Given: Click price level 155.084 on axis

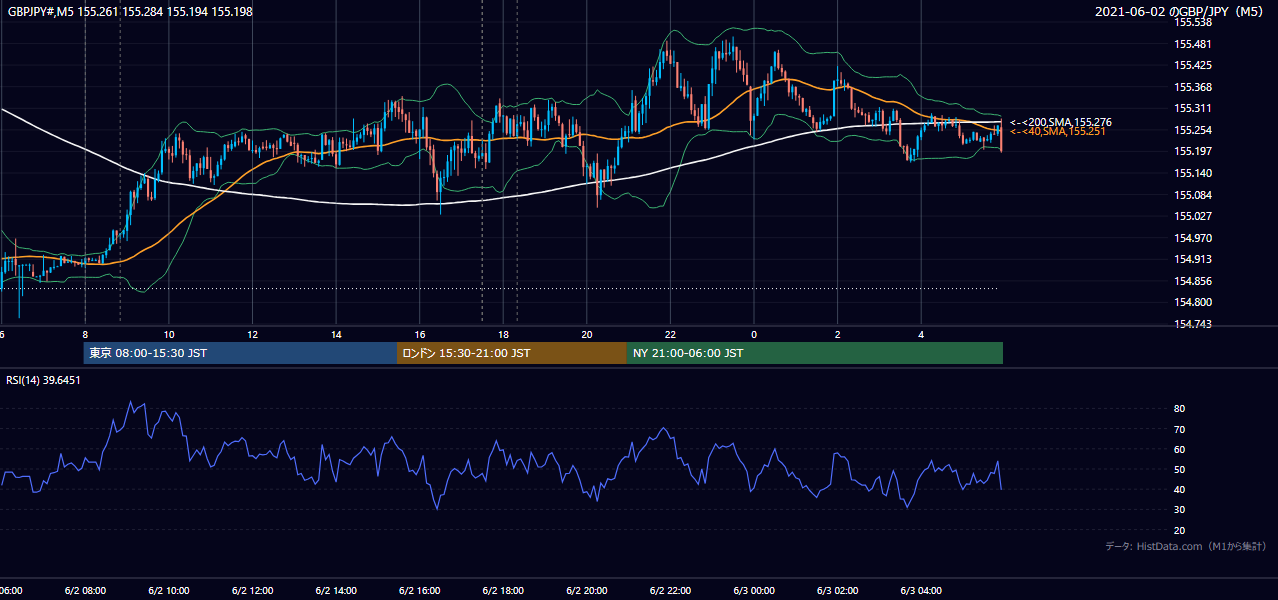Looking at the screenshot, I should pyautogui.click(x=1192, y=195).
